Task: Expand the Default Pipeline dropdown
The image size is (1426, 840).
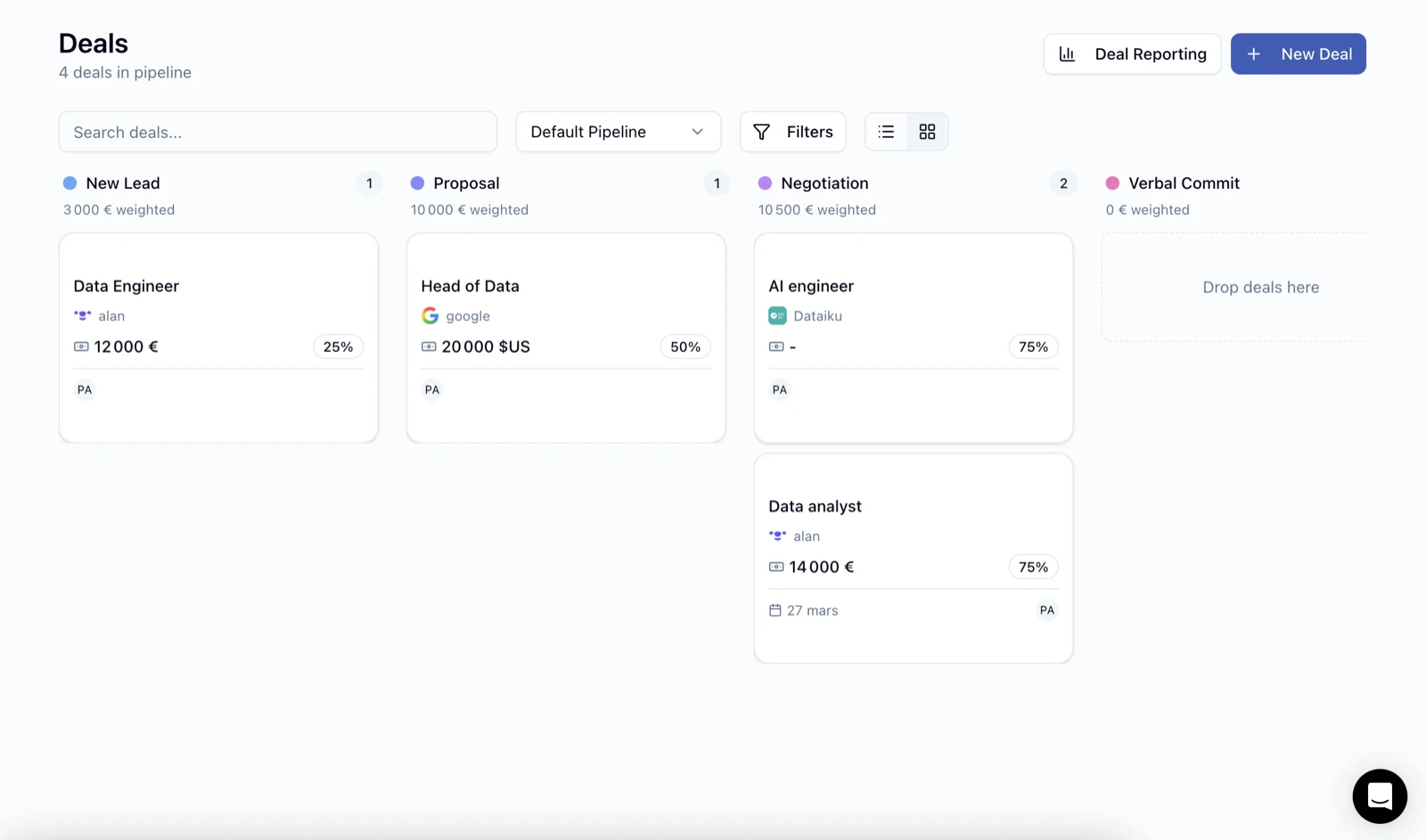Action: pos(617,132)
